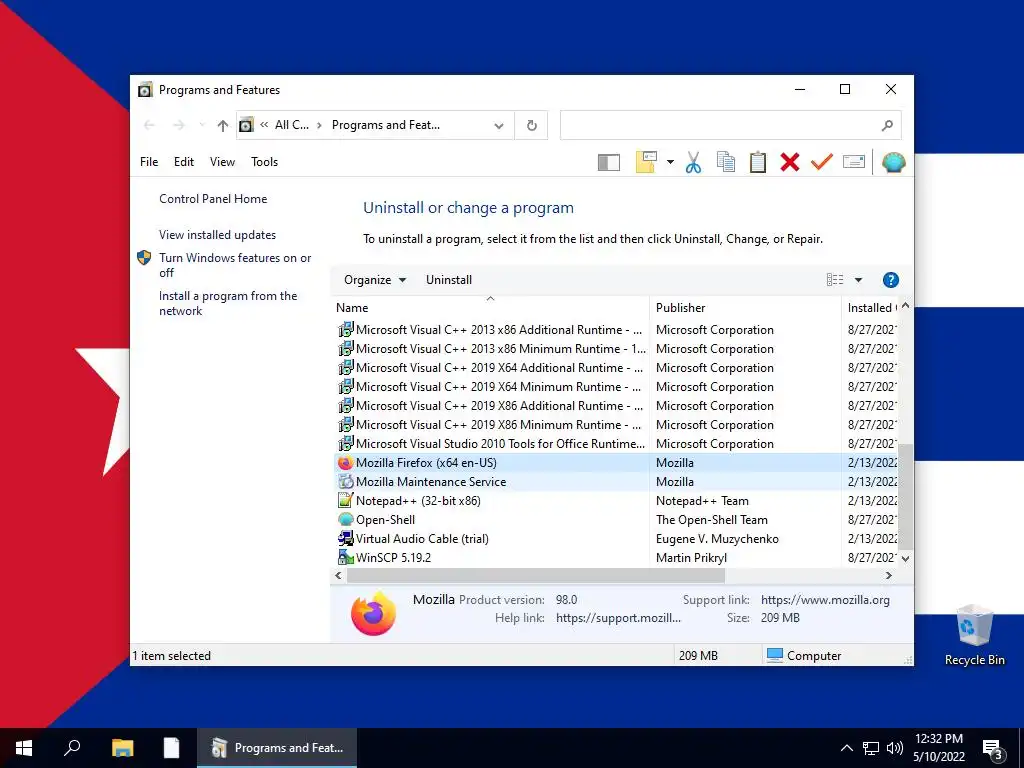Viewport: 1024px width, 768px height.
Task: Click the navigation pane toggle icon in toolbar
Action: point(609,162)
